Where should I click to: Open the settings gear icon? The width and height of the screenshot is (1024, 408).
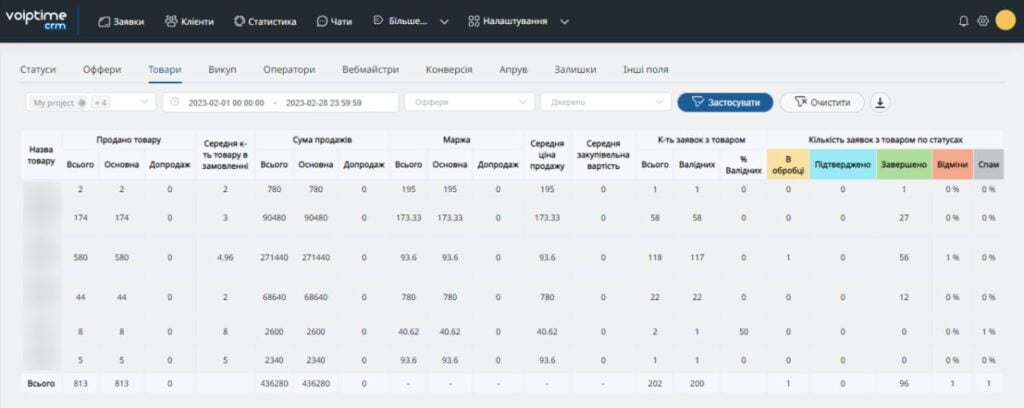[x=983, y=21]
